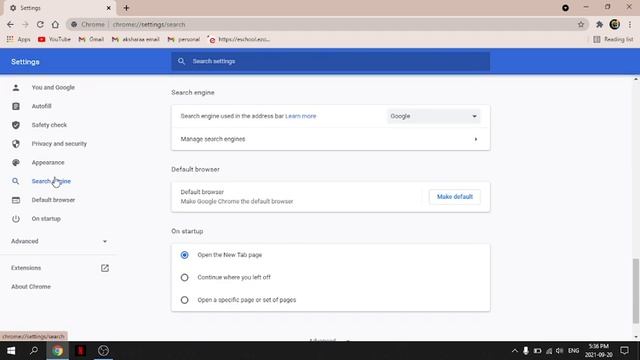Bookmark this page with the star icon
This screenshot has width=640, height=360.
tap(581, 24)
